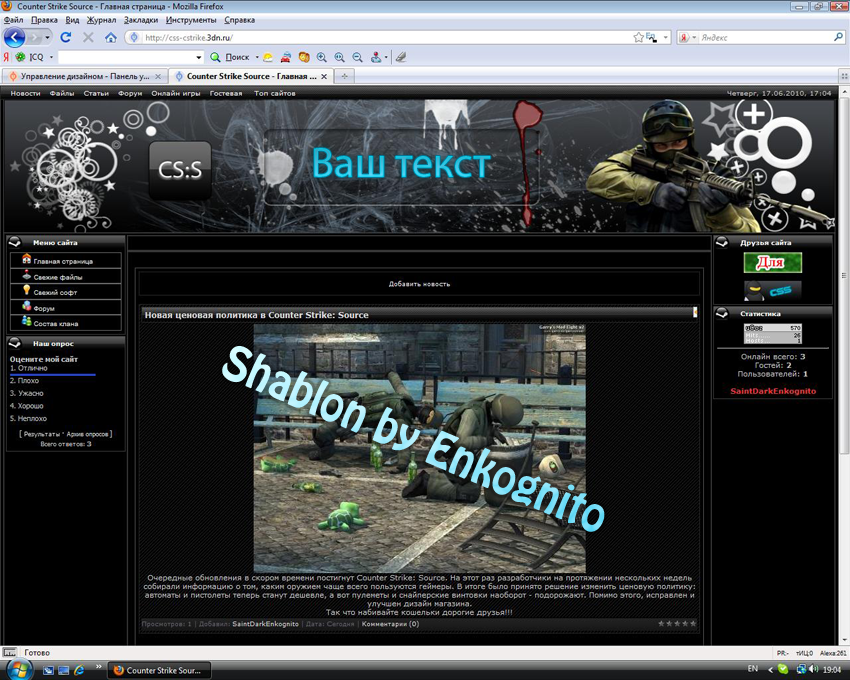Click the weather sun-cloud toolbar icon
Image resolution: width=850 pixels, height=680 pixels.
[268, 57]
